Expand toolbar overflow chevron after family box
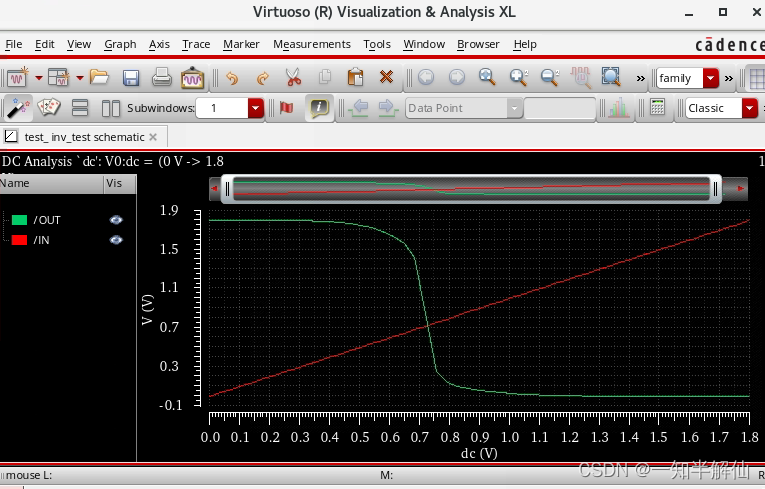This screenshot has height=489, width=765. click(x=728, y=79)
